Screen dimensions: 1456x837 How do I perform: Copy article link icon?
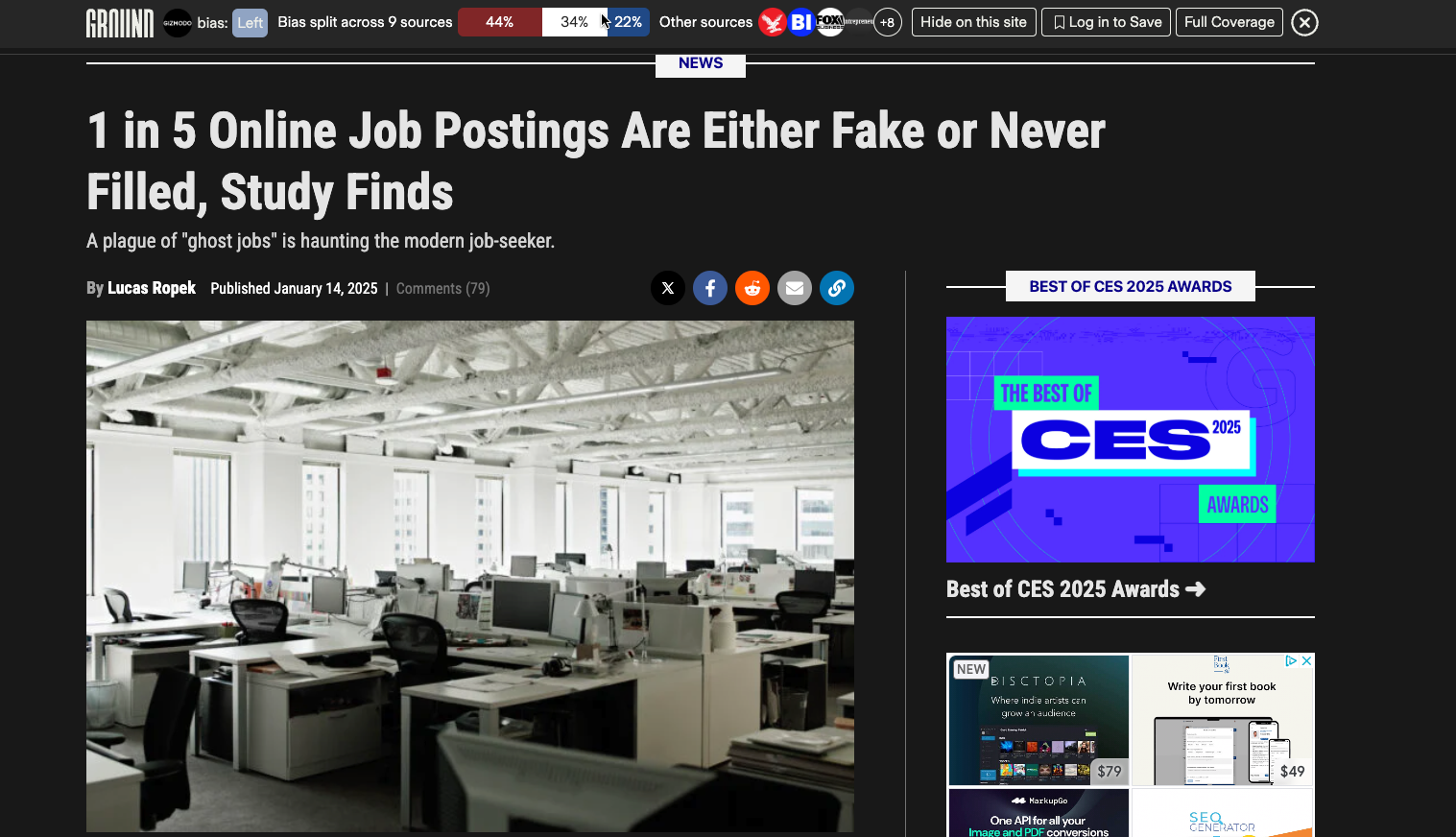pos(837,288)
